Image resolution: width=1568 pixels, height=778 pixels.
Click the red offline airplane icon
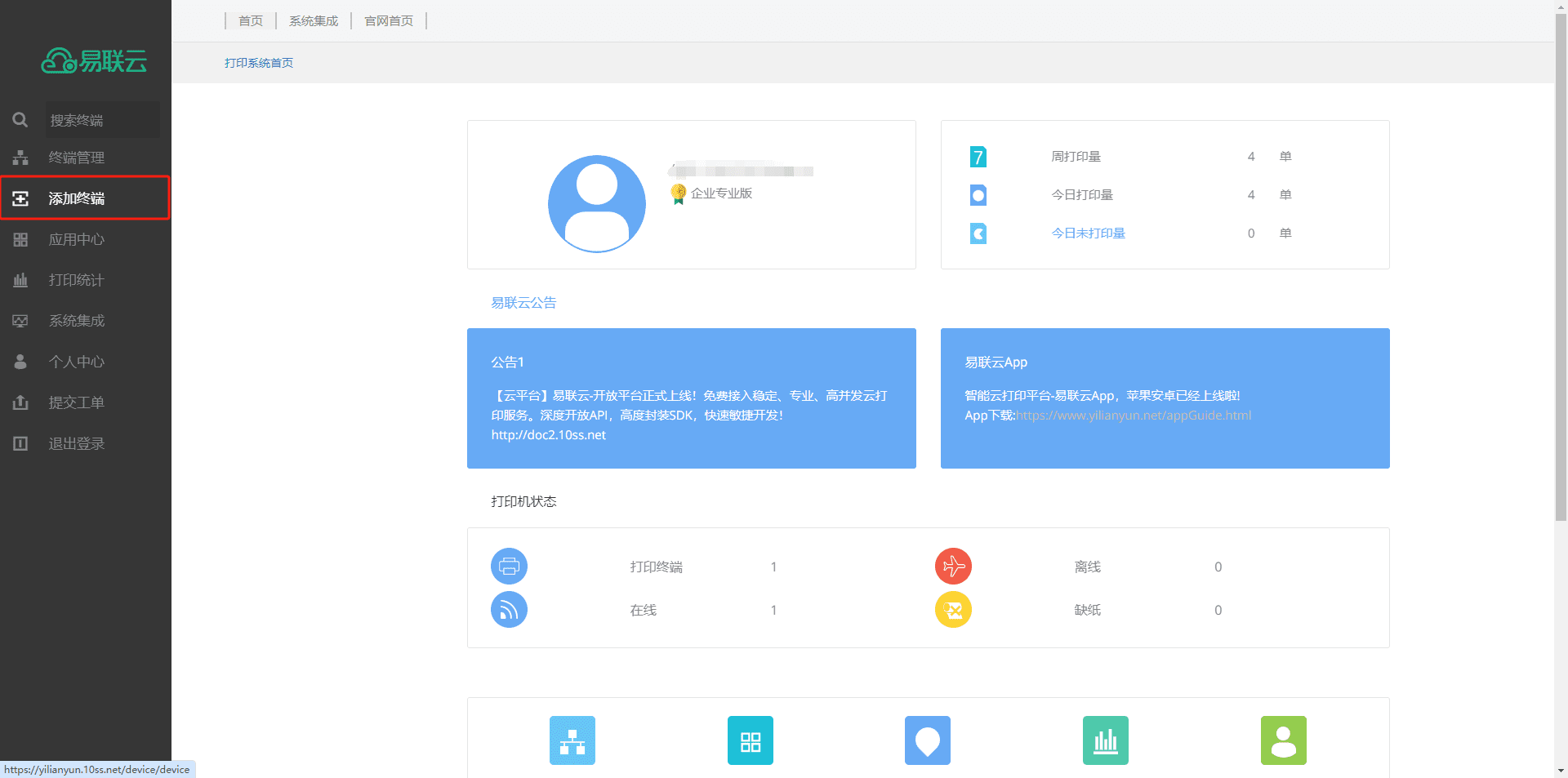(953, 566)
